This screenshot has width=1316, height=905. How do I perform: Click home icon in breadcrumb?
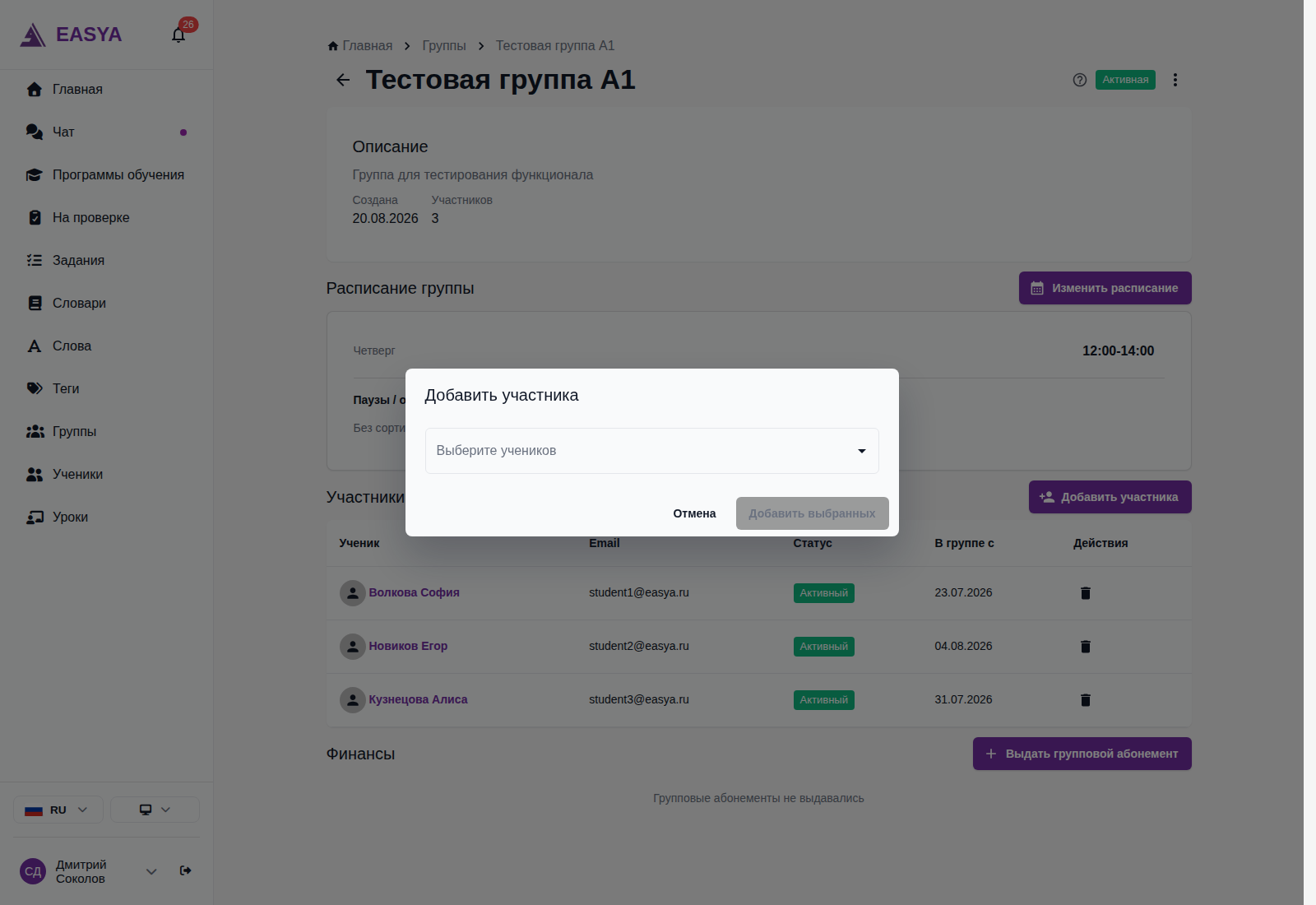[333, 46]
